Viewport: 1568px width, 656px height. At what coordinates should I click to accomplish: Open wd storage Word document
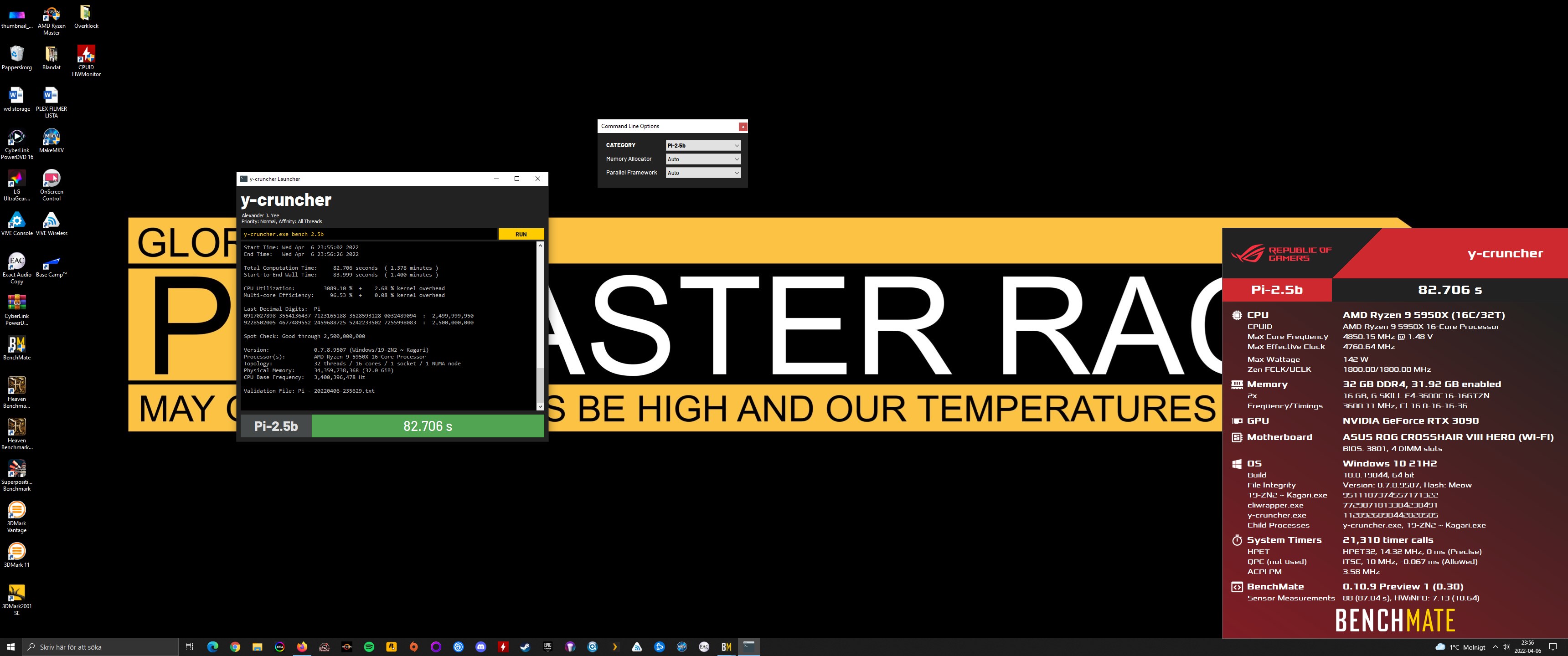tap(17, 100)
